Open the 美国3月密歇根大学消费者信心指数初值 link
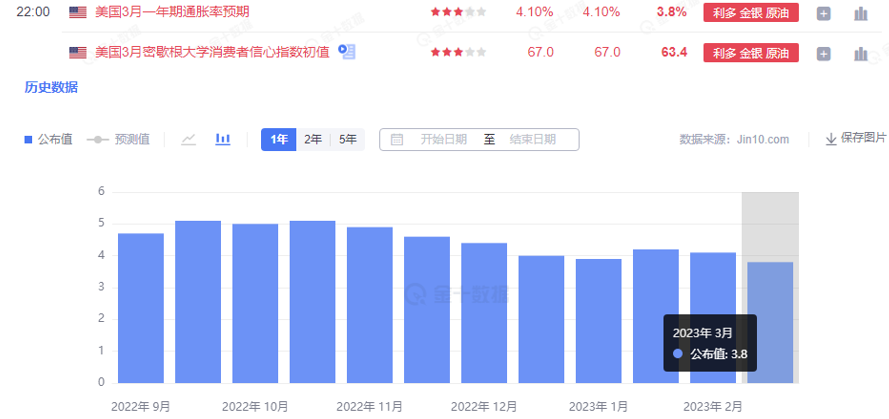This screenshot has height=419, width=889. pyautogui.click(x=214, y=52)
